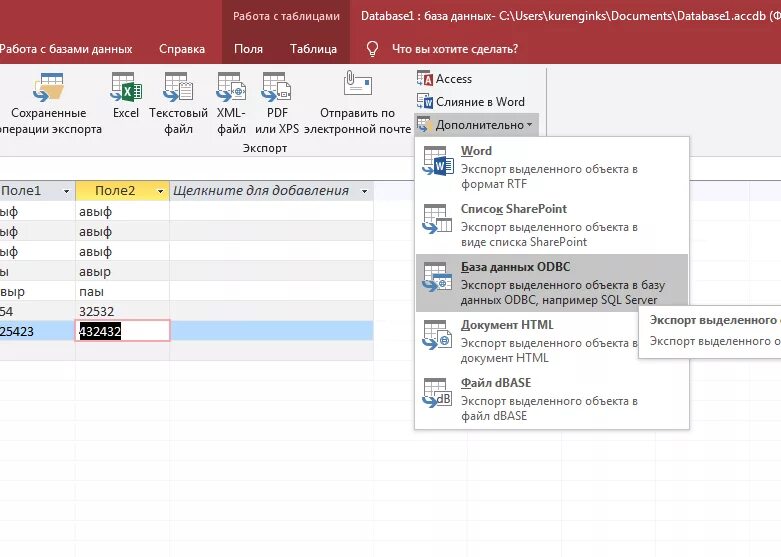This screenshot has height=557, width=781.
Task: Open the Справка ribbon tab
Action: [x=182, y=49]
